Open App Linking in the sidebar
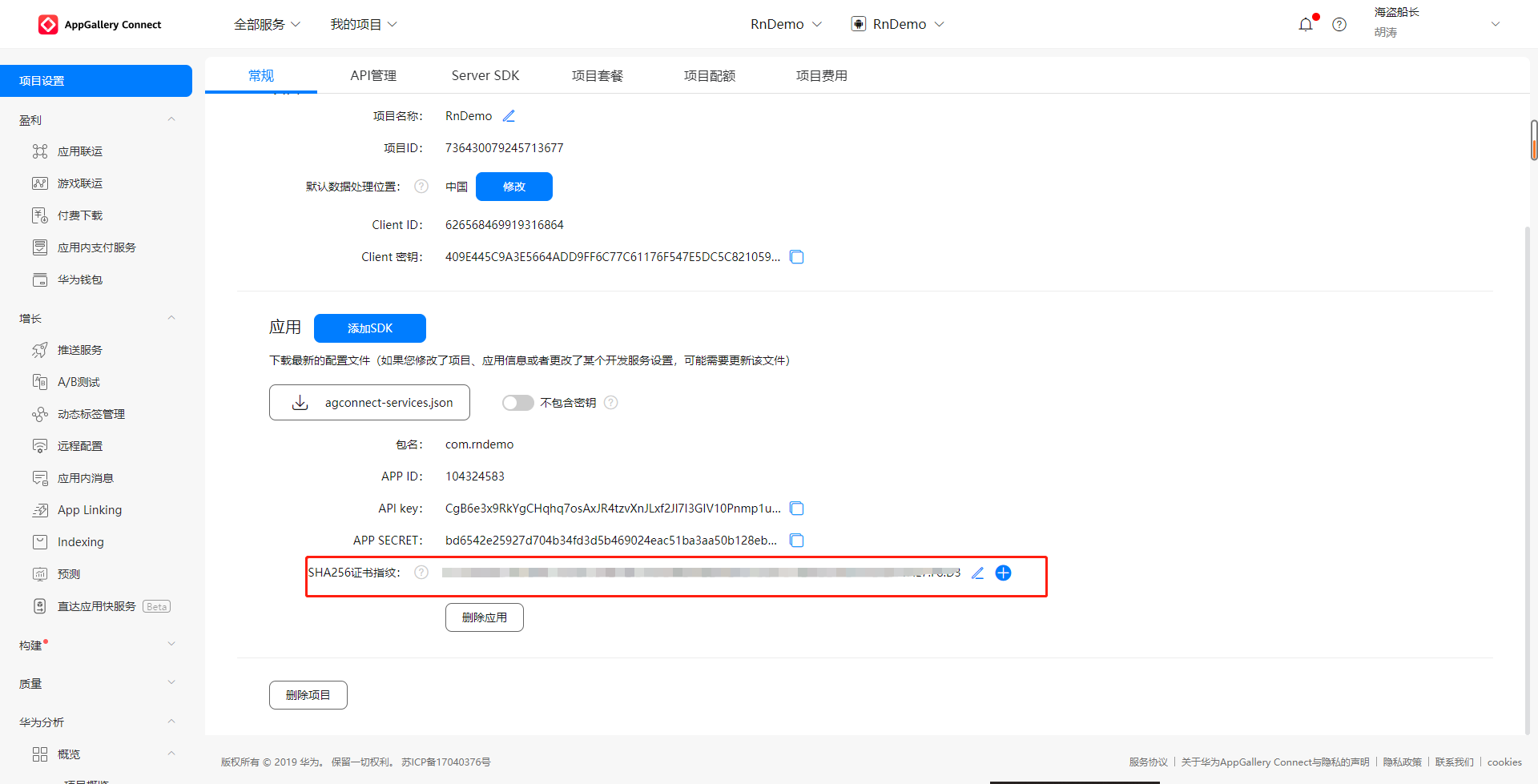 coord(90,510)
